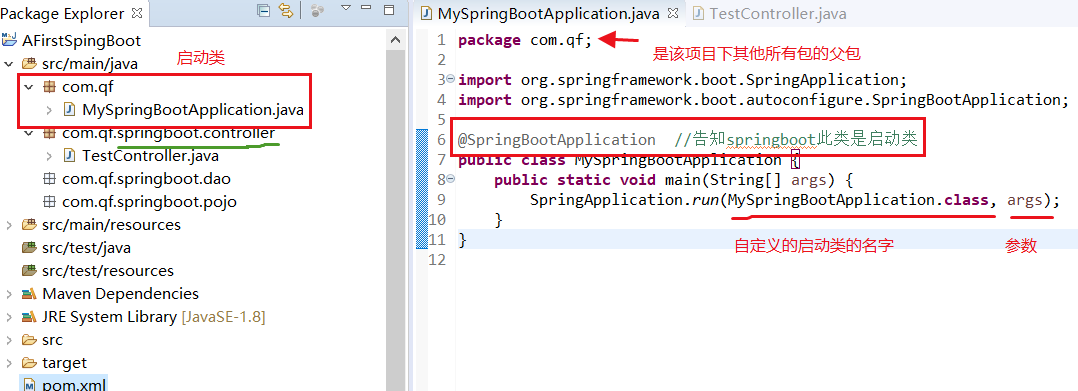Select the AFirstSpingBoot project name
The height and width of the screenshot is (391, 1078).
[x=81, y=41]
